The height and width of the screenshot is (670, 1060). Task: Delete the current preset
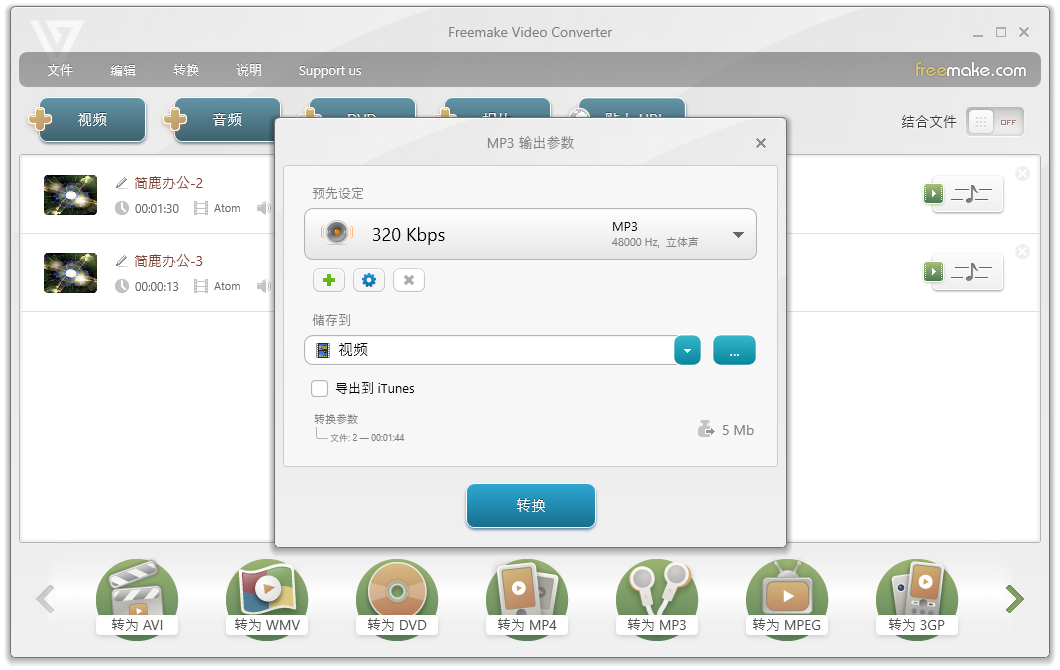pyautogui.click(x=409, y=280)
